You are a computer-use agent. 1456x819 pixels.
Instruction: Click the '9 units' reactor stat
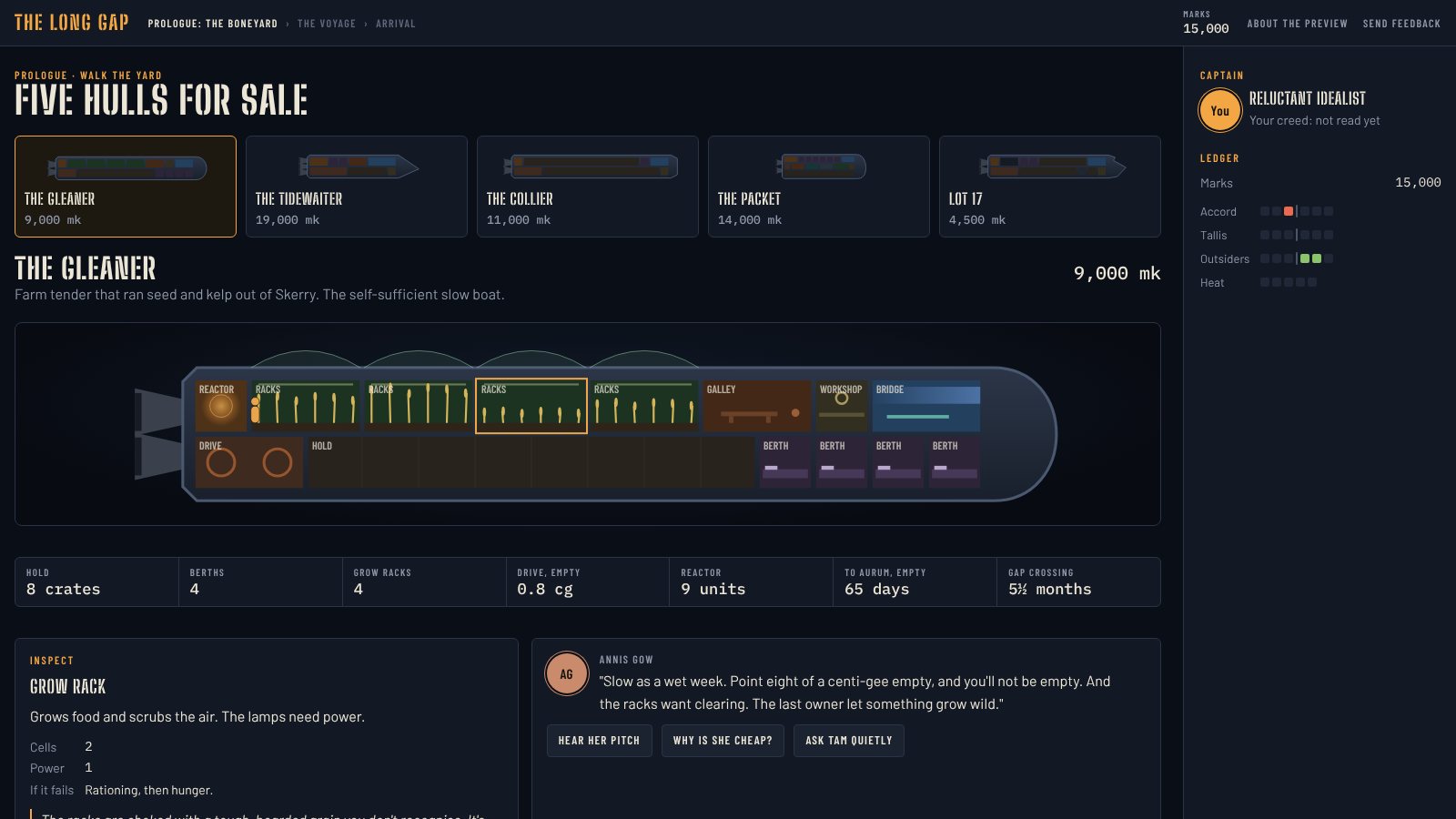[751, 581]
